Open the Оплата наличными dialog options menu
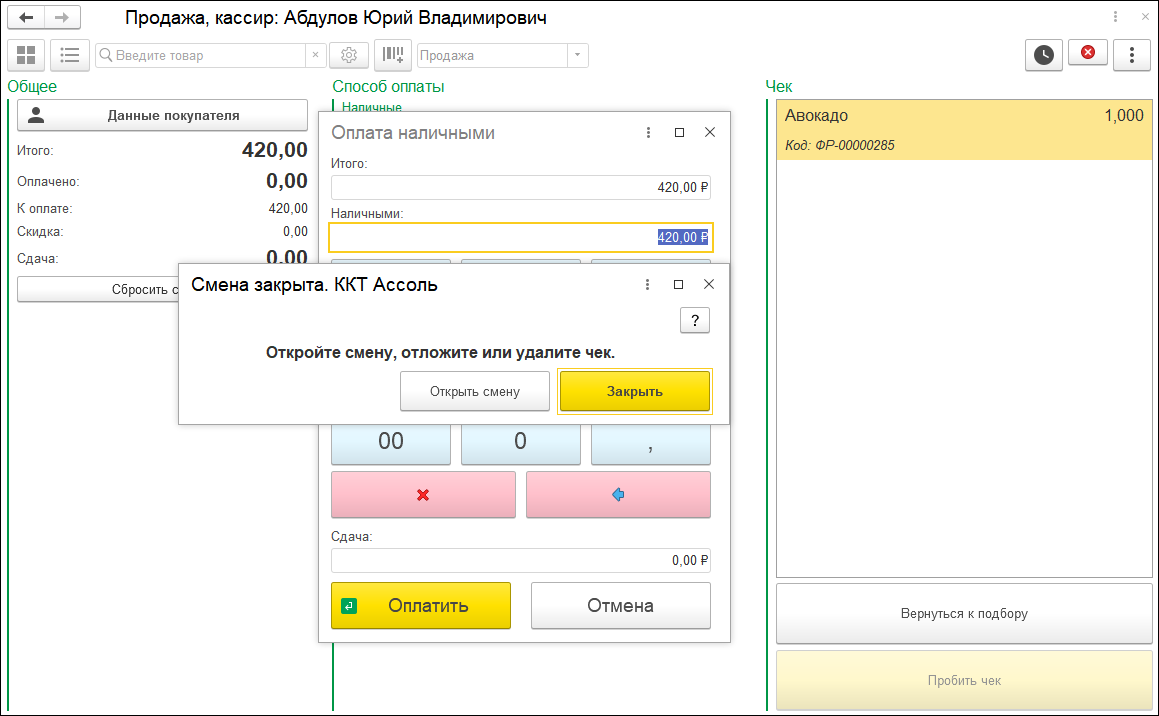Viewport: 1159px width, 716px height. pos(648,133)
